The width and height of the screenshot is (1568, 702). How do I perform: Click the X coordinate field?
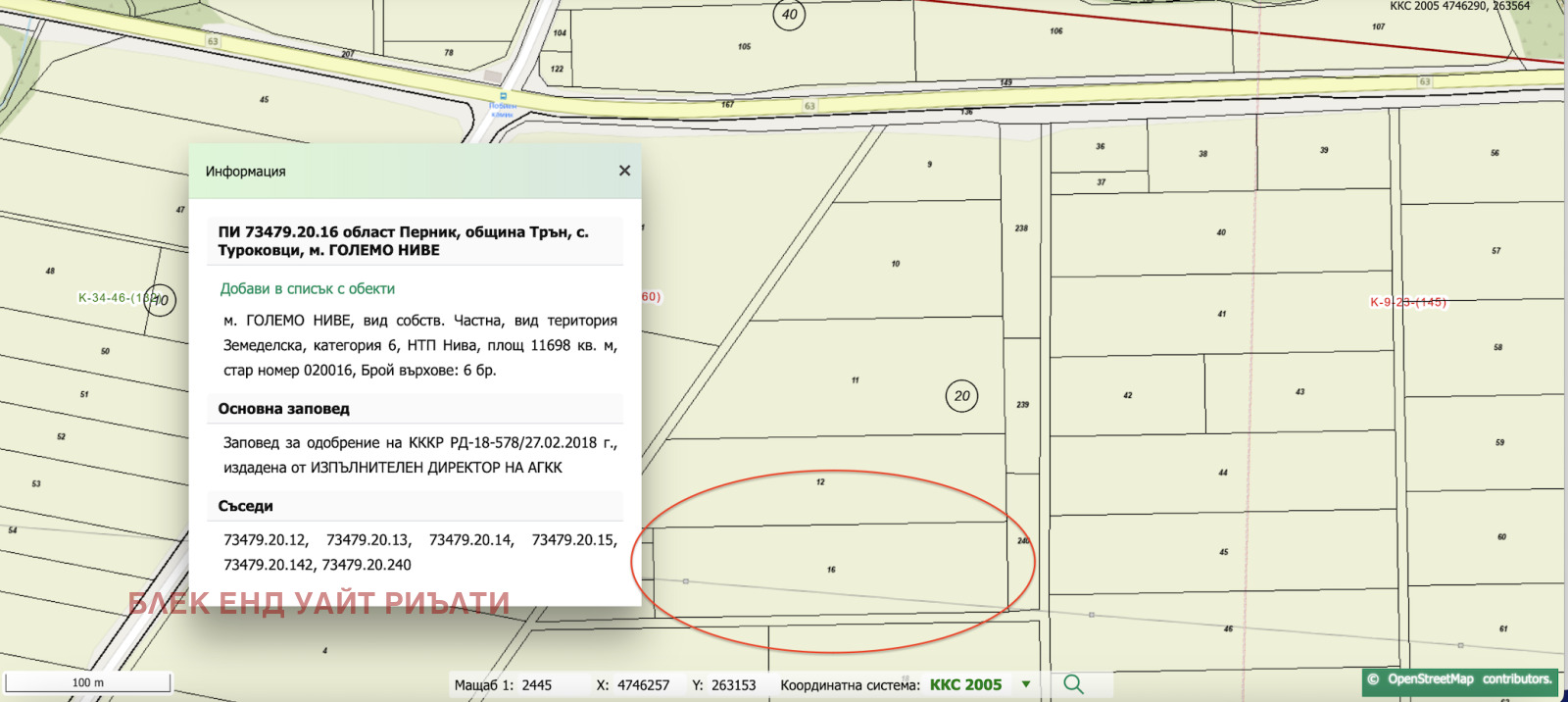pos(643,685)
